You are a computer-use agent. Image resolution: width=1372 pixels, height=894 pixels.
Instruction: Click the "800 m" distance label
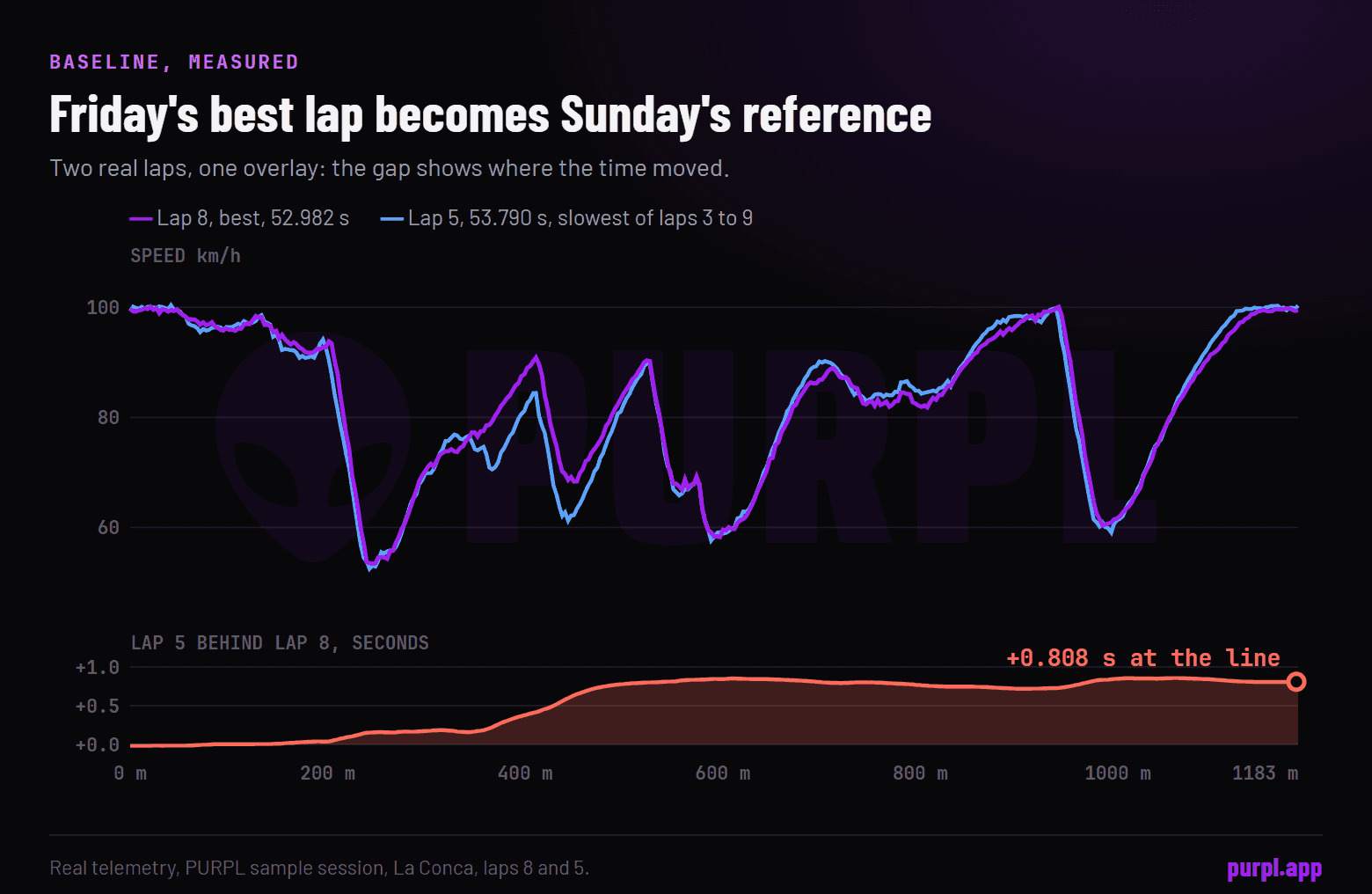(x=920, y=773)
